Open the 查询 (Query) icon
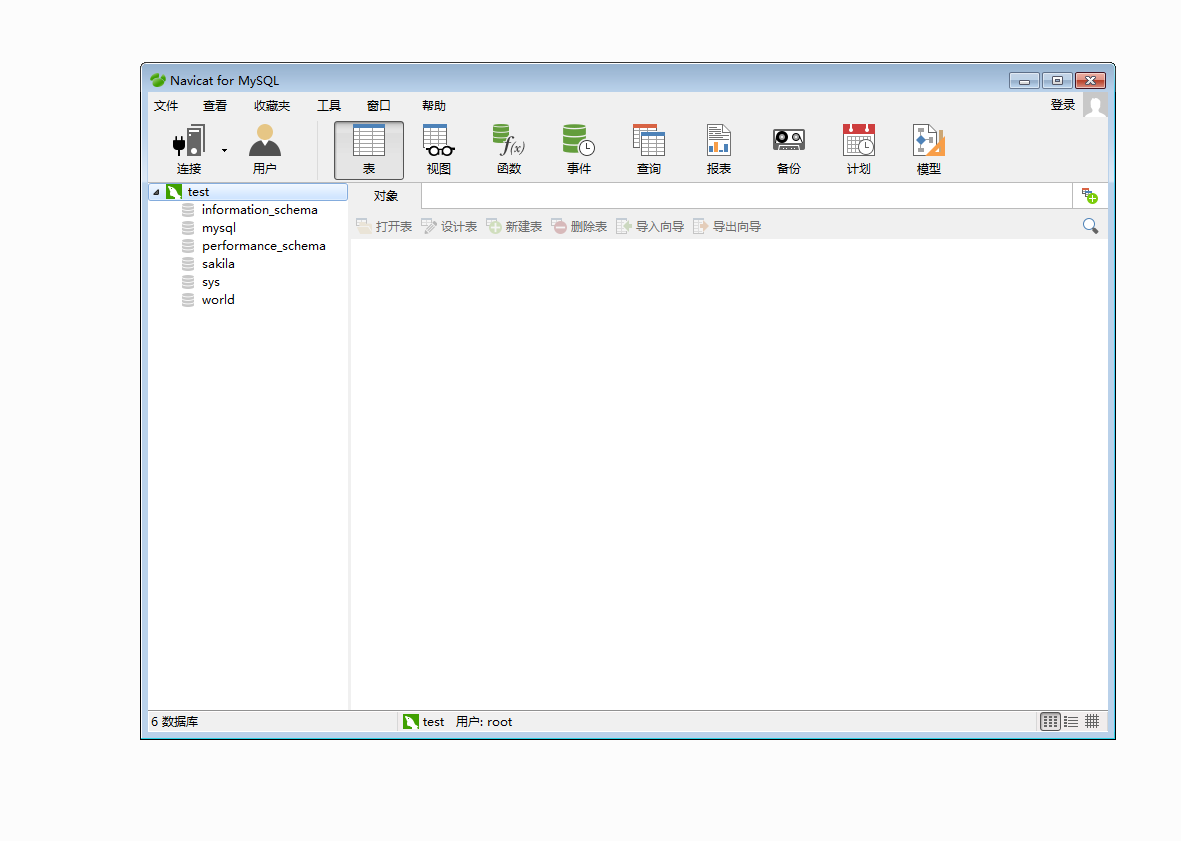 648,150
